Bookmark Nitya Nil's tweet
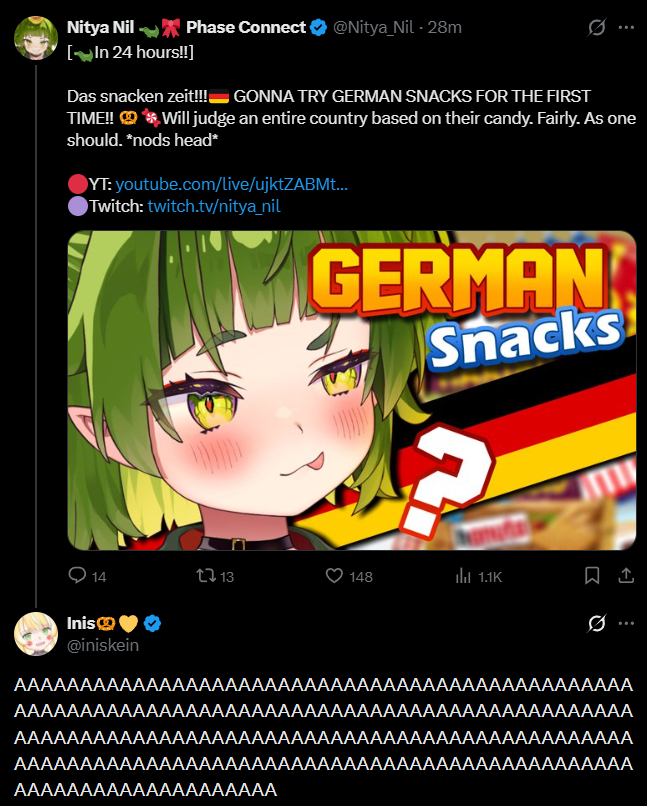The width and height of the screenshot is (647, 806). [x=592, y=575]
